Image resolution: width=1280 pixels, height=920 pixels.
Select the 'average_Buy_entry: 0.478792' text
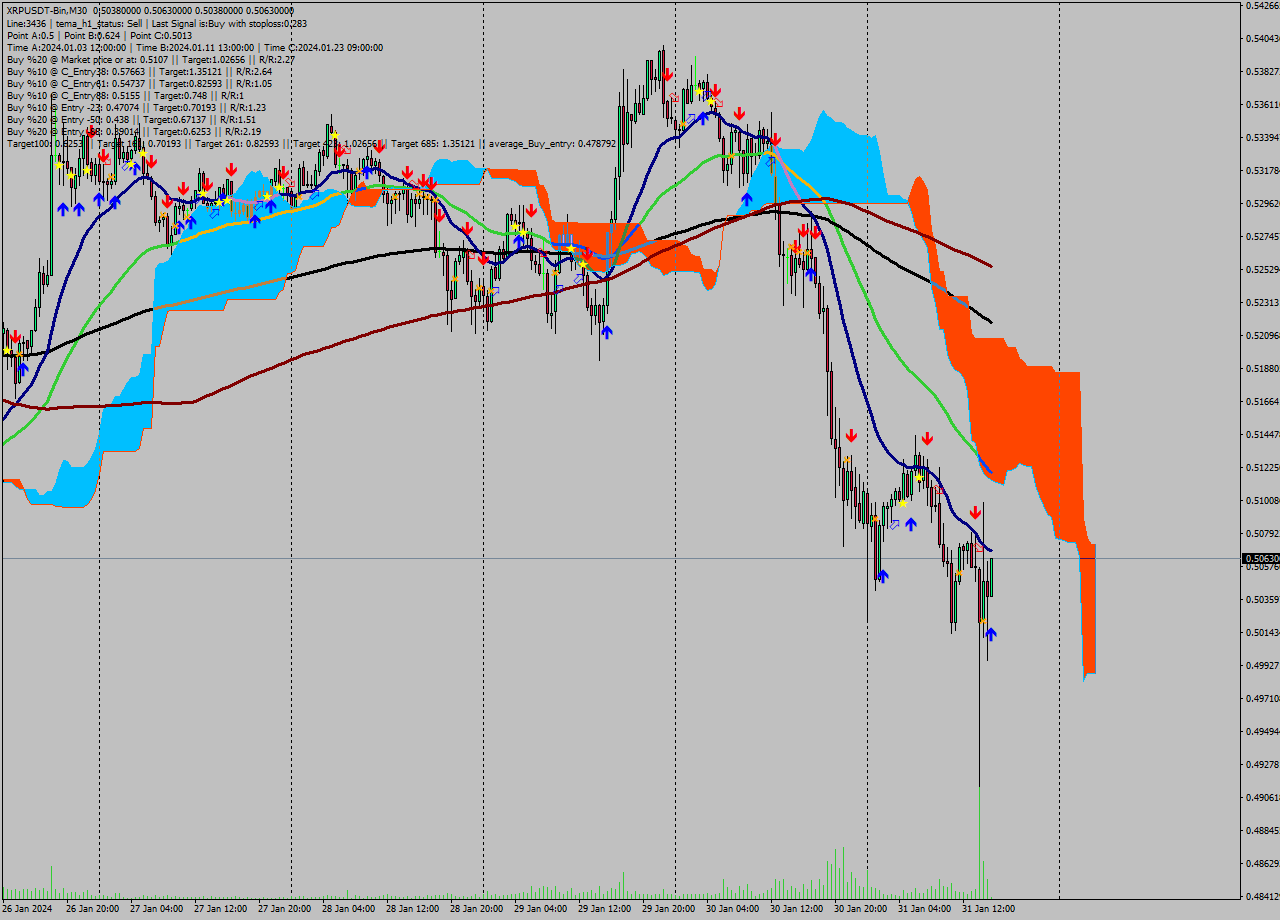(552, 143)
